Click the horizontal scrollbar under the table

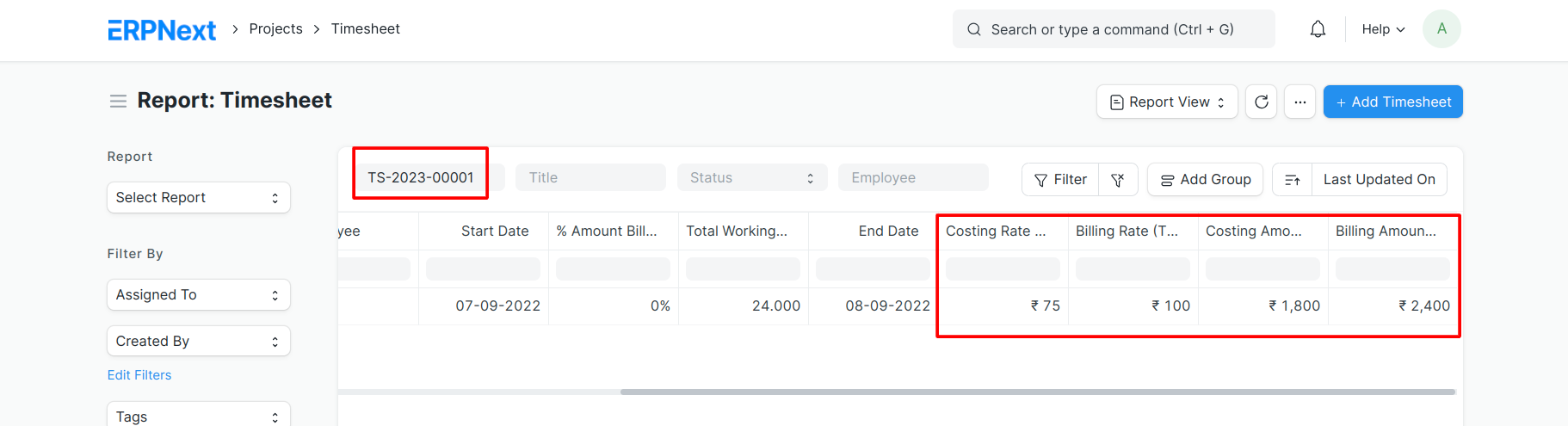pos(1038,392)
